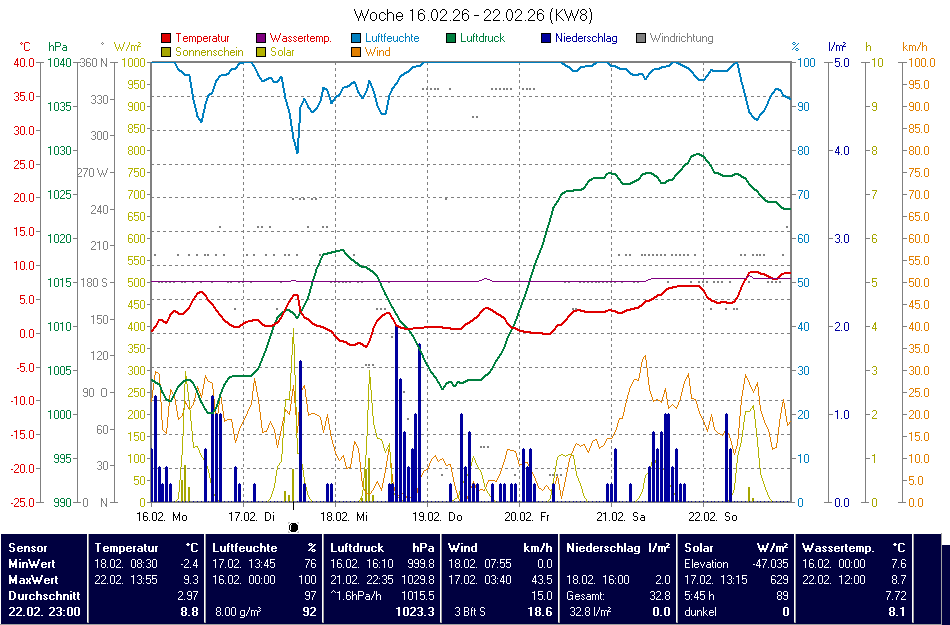Viewport: 950px width, 625px height.
Task: Click the green Luftdruck legend swatch
Action: point(451,38)
